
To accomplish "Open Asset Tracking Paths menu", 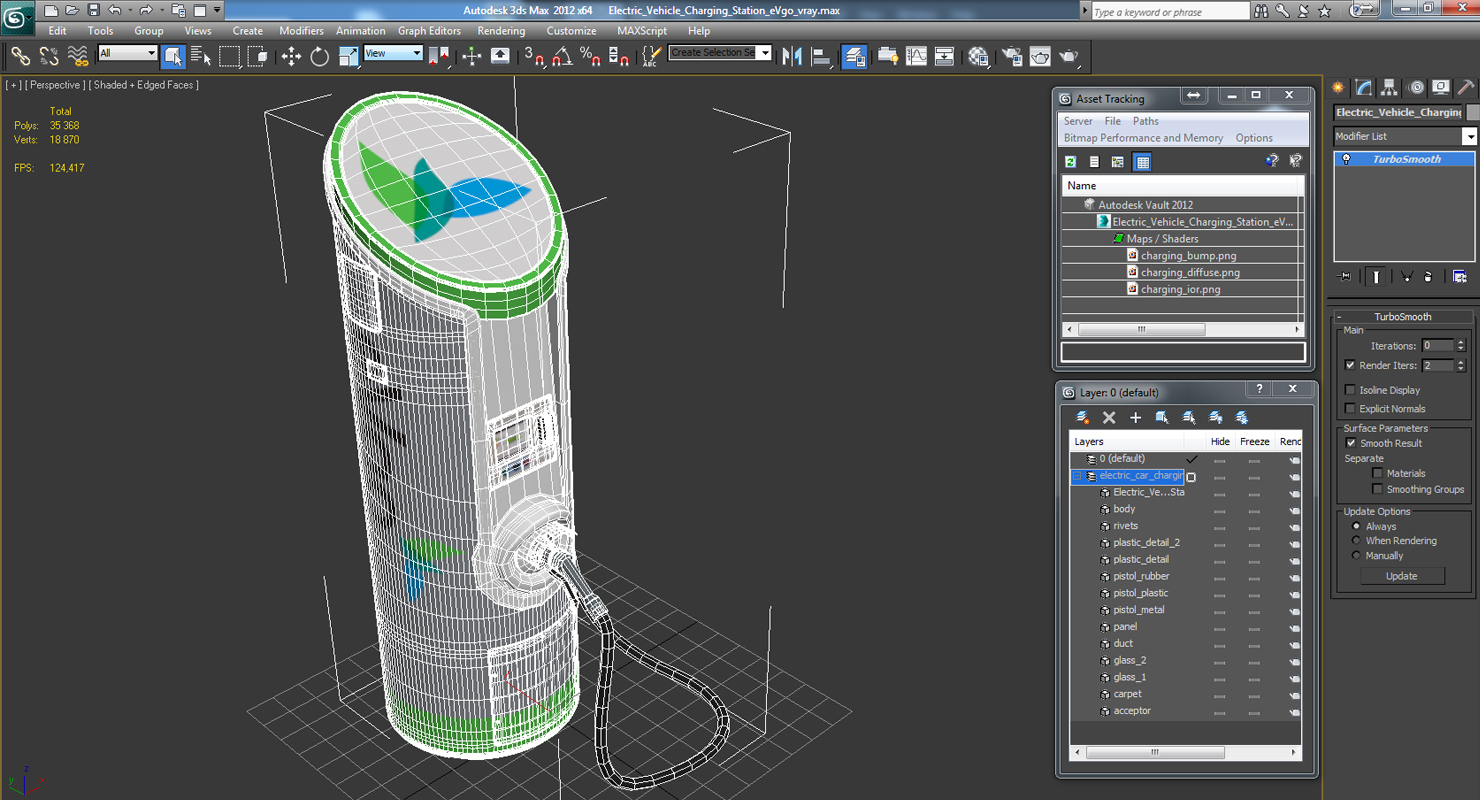I will [x=1146, y=121].
